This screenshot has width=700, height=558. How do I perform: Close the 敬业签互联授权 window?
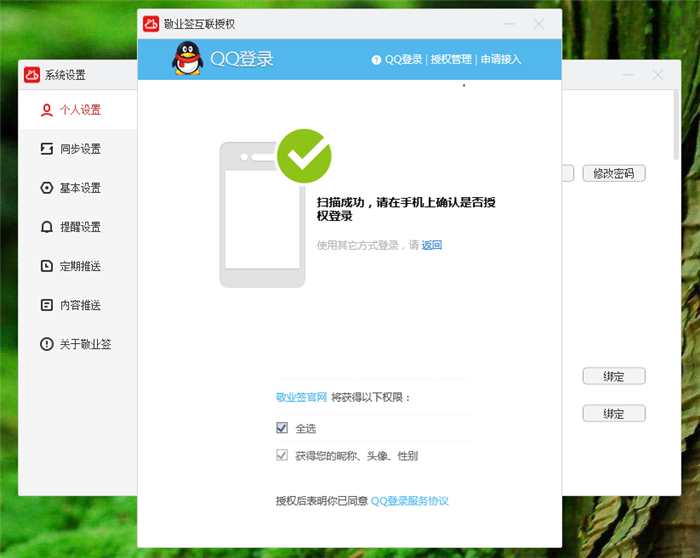click(x=539, y=24)
